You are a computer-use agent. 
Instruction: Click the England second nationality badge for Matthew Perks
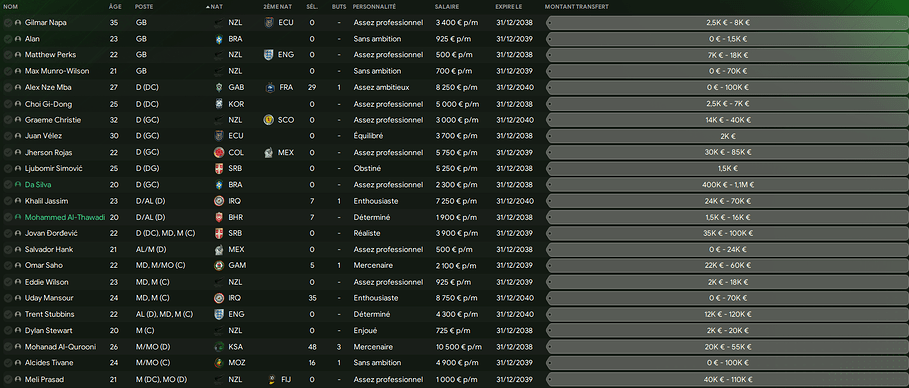268,55
